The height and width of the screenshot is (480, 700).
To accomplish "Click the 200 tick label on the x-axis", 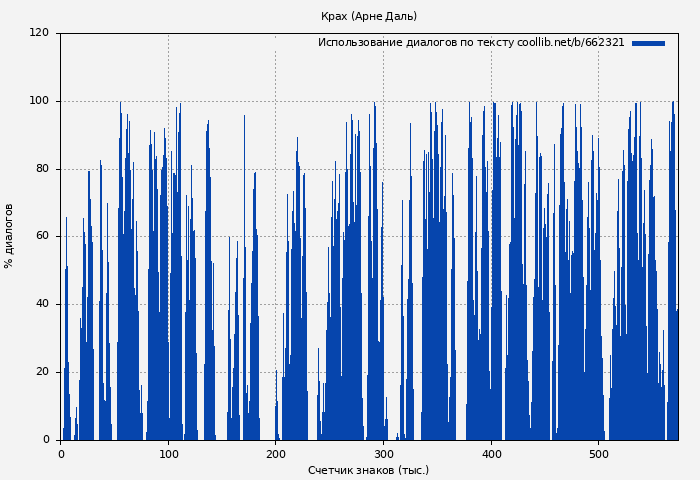I will [x=276, y=454].
